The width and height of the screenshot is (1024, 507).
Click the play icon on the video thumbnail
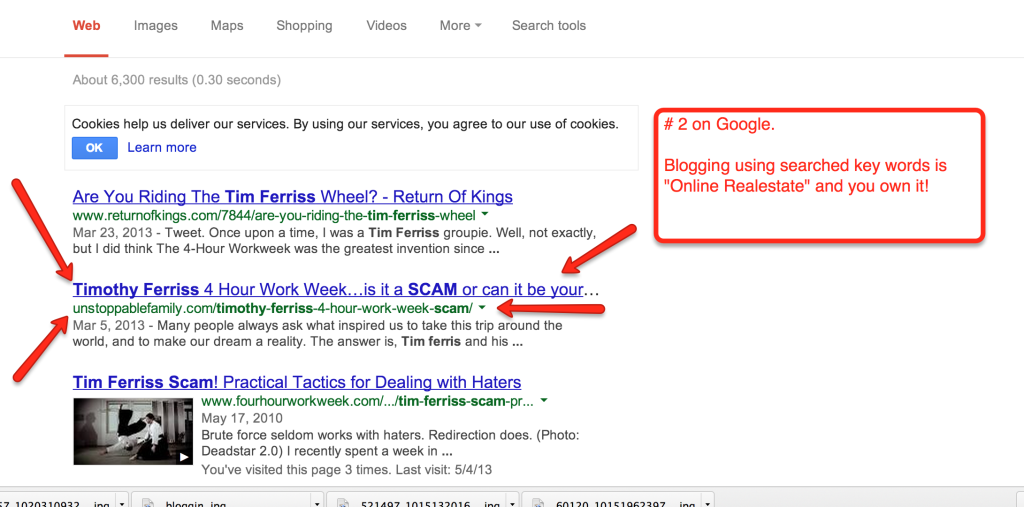pos(185,458)
